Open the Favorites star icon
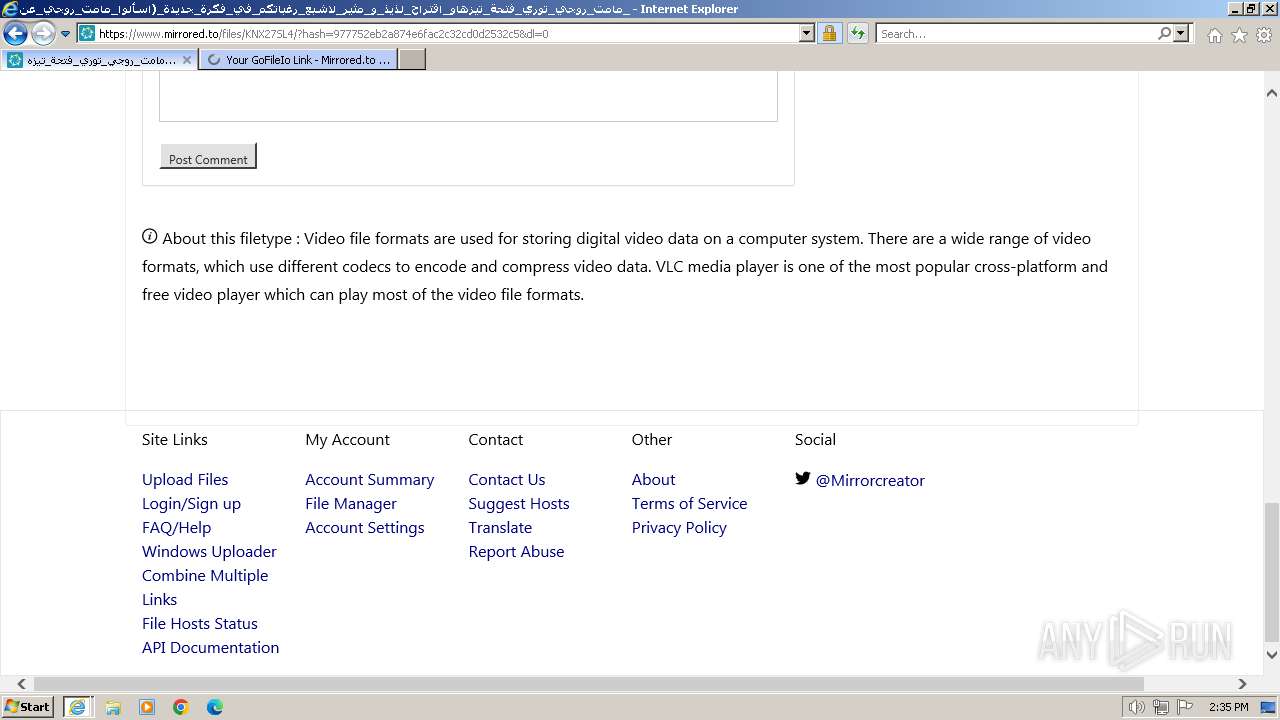1280x720 pixels. [x=1239, y=35]
